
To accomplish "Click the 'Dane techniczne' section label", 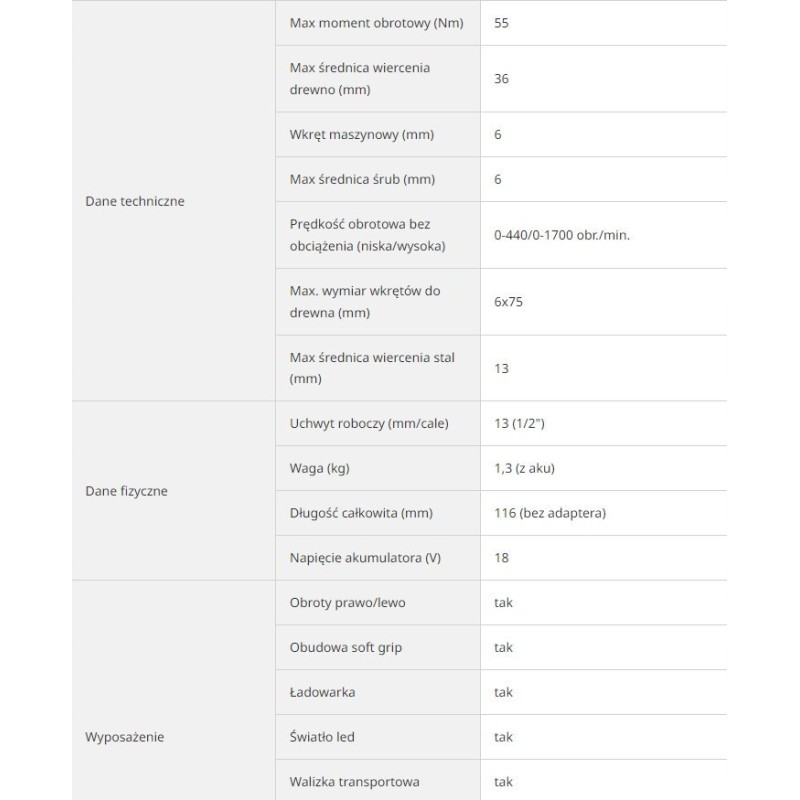I will tap(136, 201).
